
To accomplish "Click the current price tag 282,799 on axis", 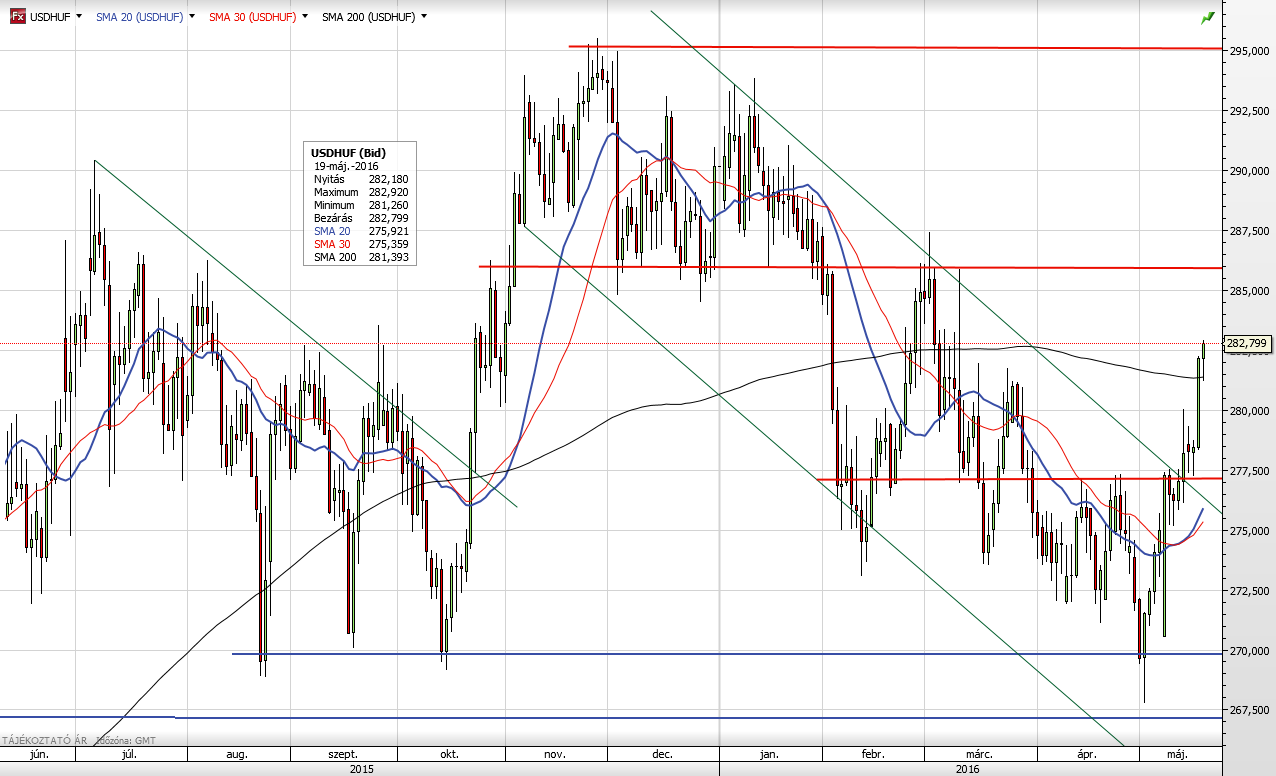I will (x=1248, y=343).
